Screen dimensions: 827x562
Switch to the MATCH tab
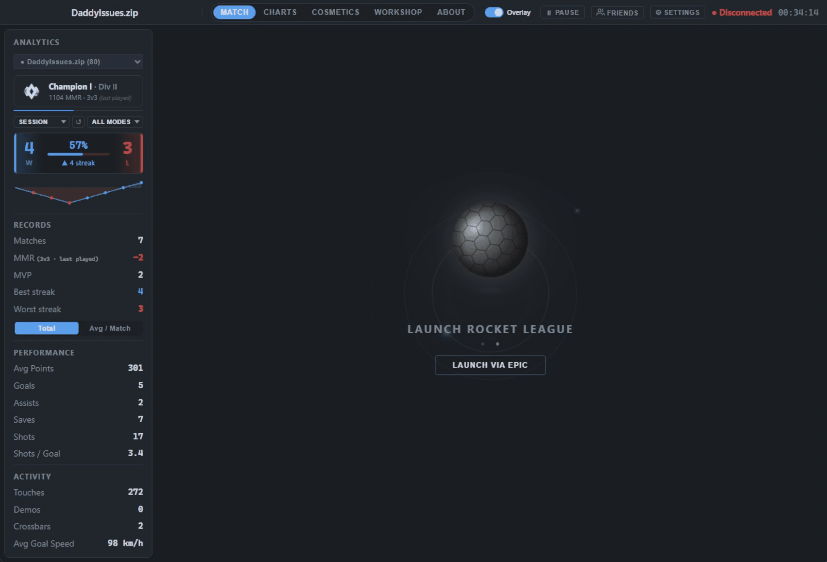[234, 12]
